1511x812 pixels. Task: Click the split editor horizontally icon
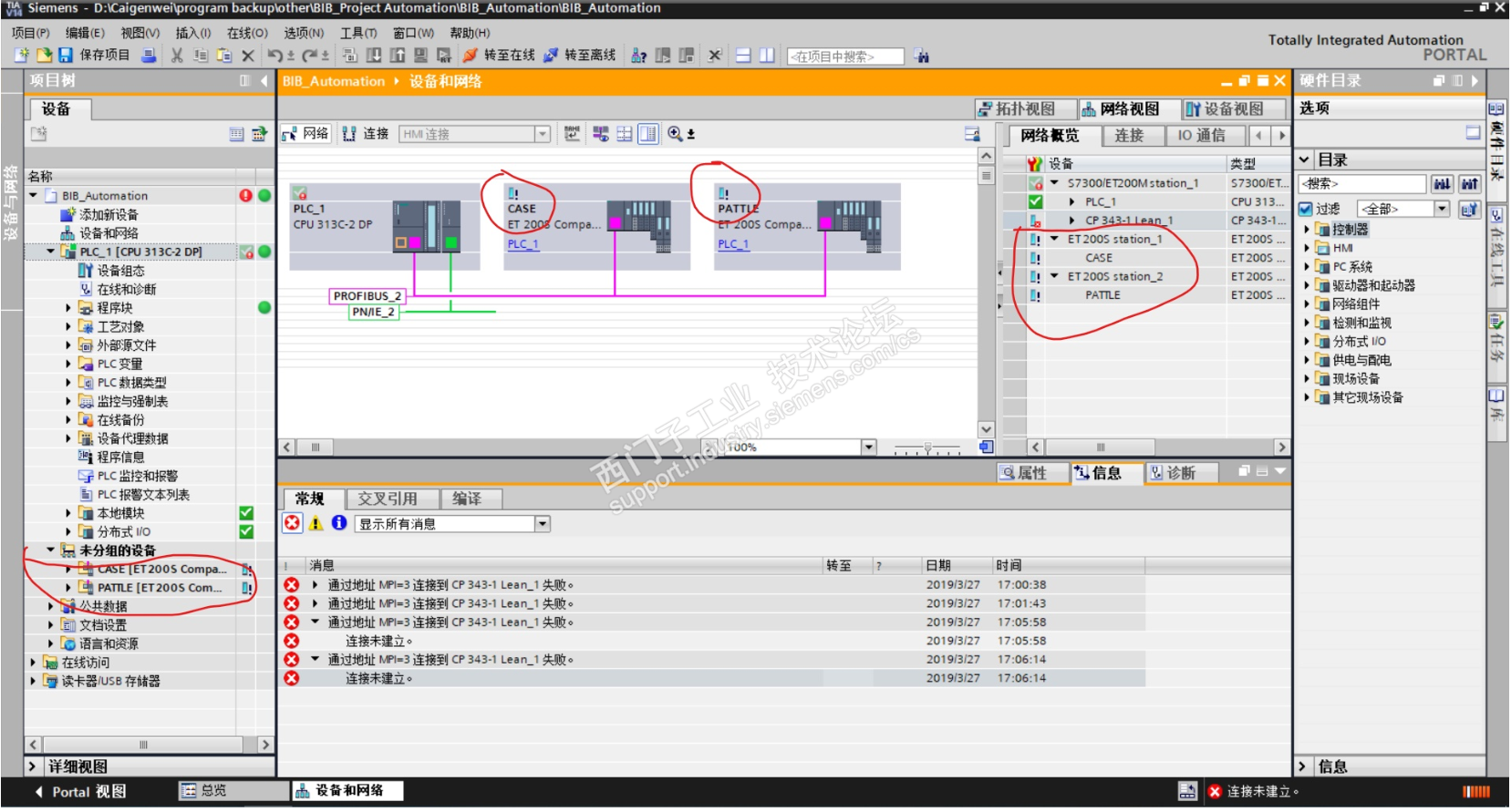point(743,56)
